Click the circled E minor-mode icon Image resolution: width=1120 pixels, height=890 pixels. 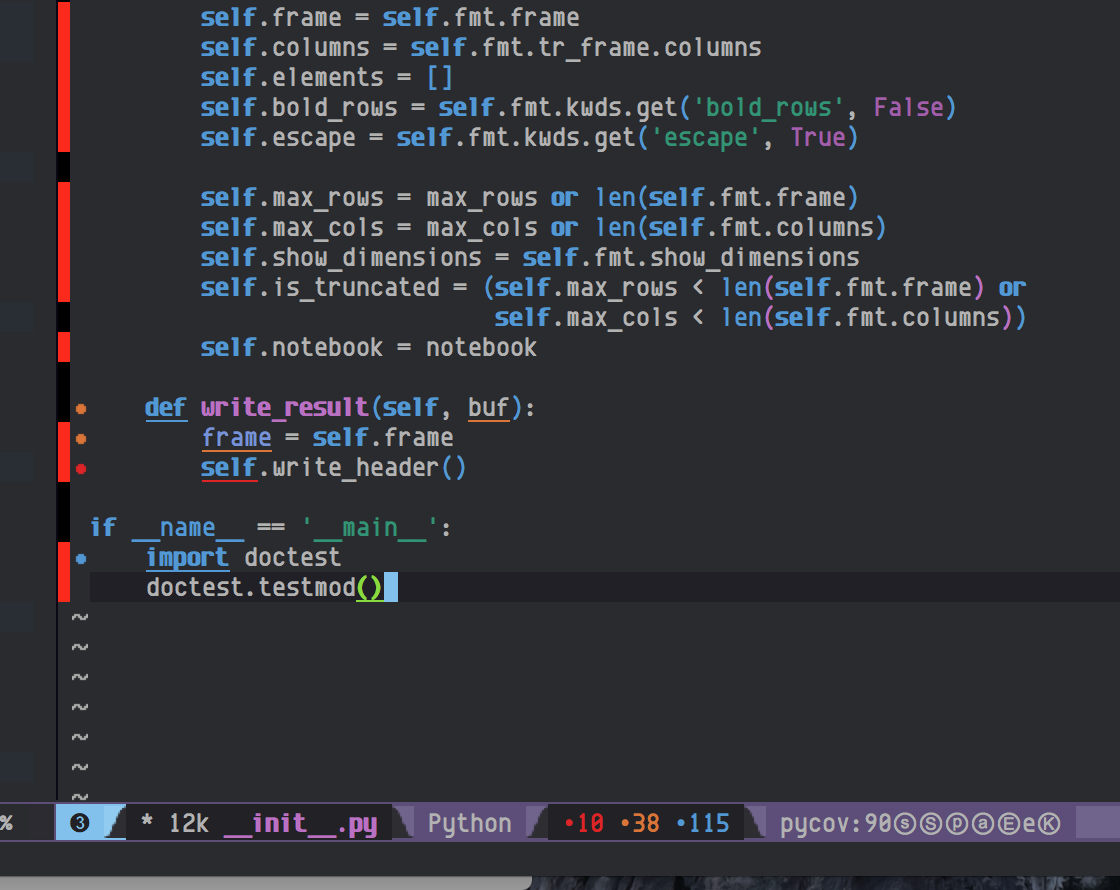[x=1009, y=824]
